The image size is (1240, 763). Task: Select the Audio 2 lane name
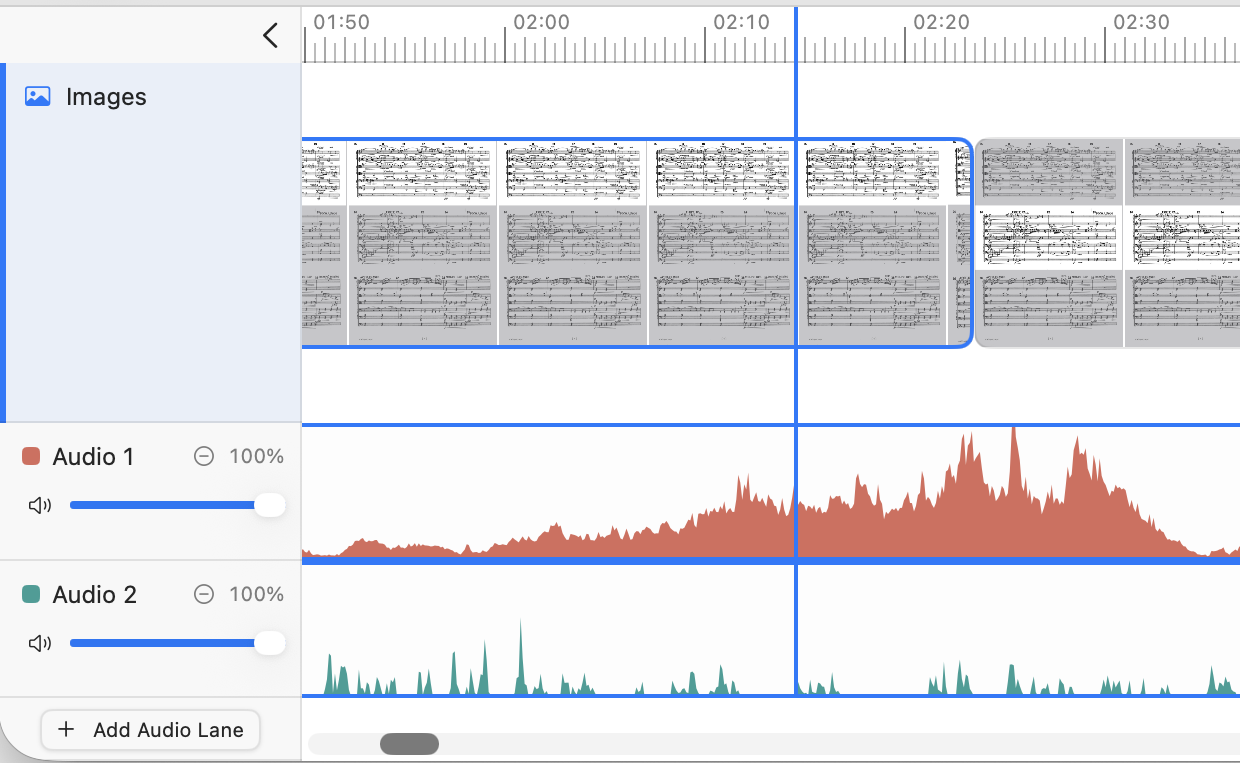pos(95,595)
